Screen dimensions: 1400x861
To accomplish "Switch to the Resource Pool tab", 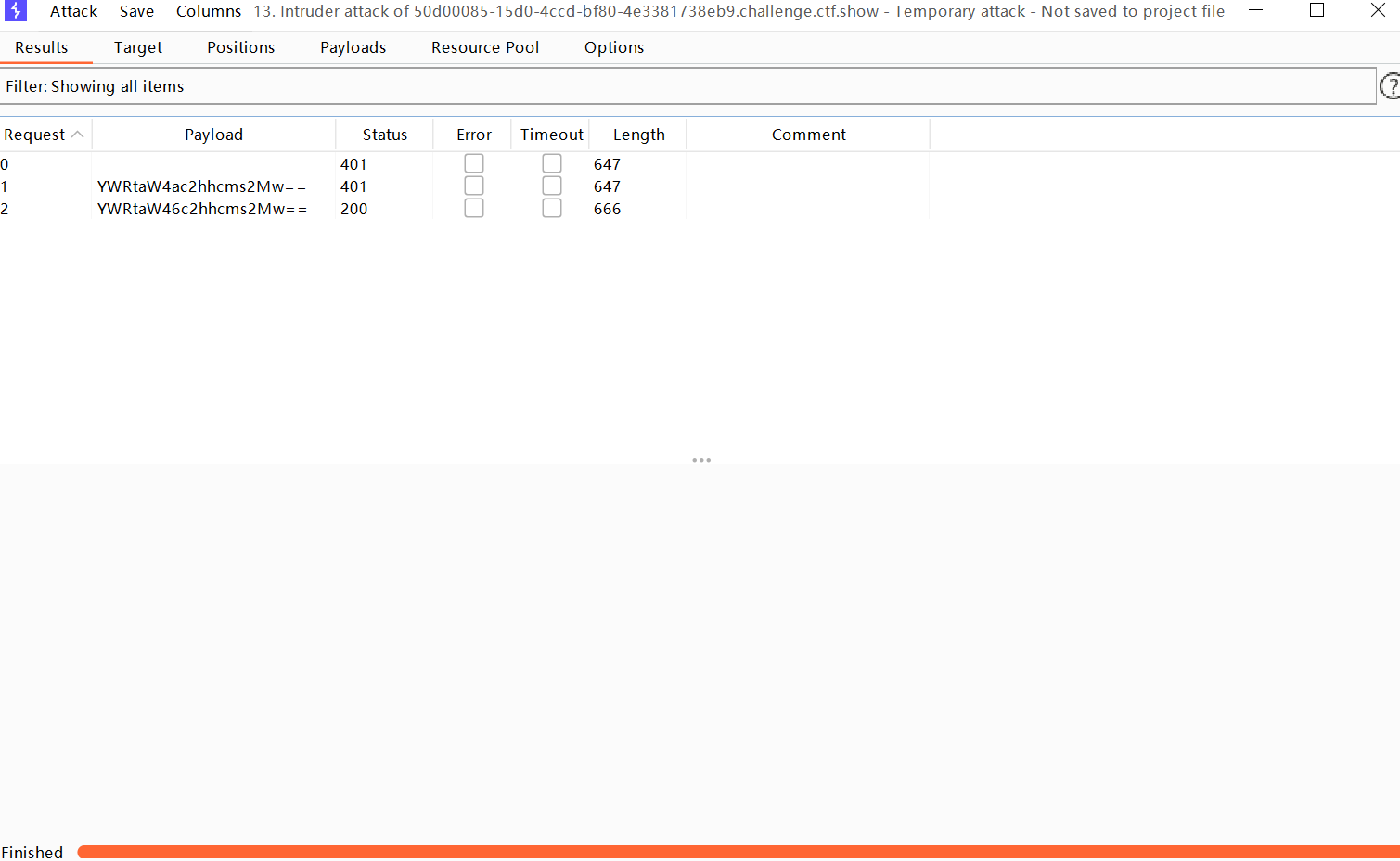I will 485,47.
